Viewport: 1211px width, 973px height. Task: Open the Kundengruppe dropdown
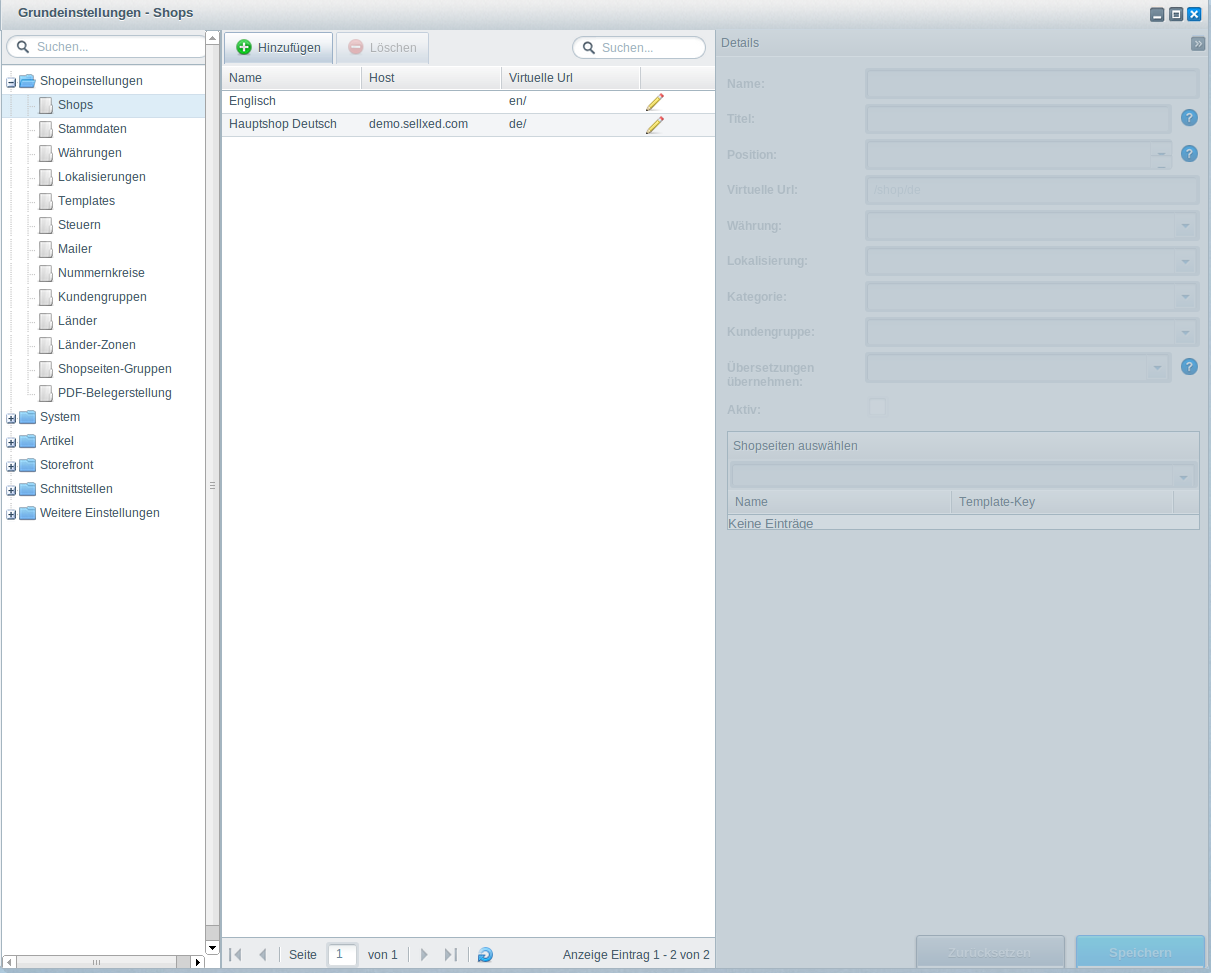click(1185, 332)
